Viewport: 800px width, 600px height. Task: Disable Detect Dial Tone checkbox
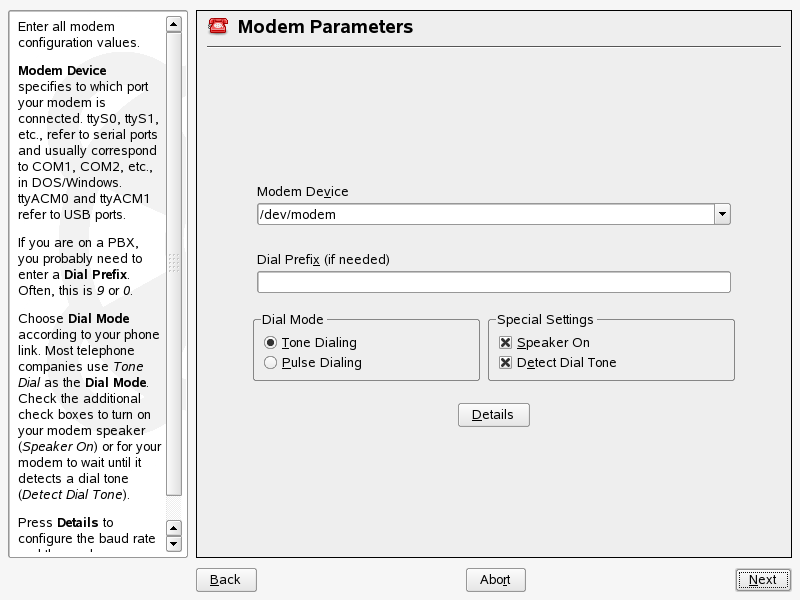[506, 363]
